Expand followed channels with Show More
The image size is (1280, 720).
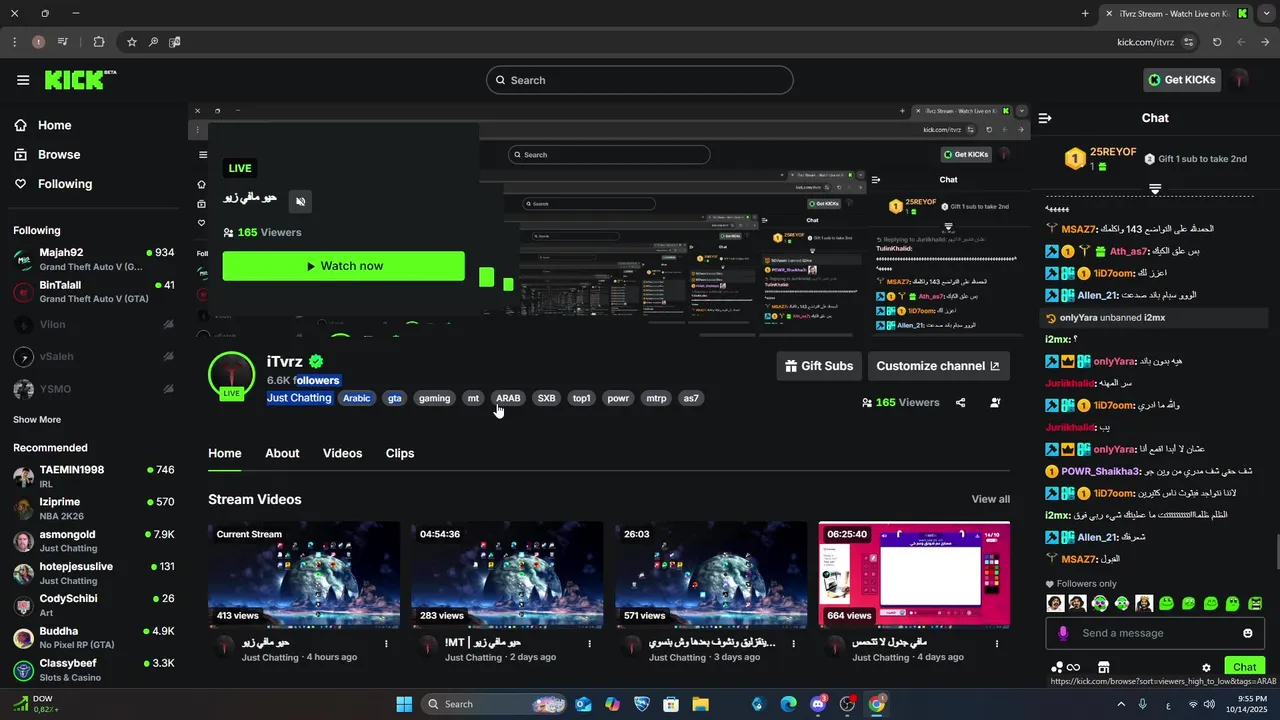coord(37,420)
